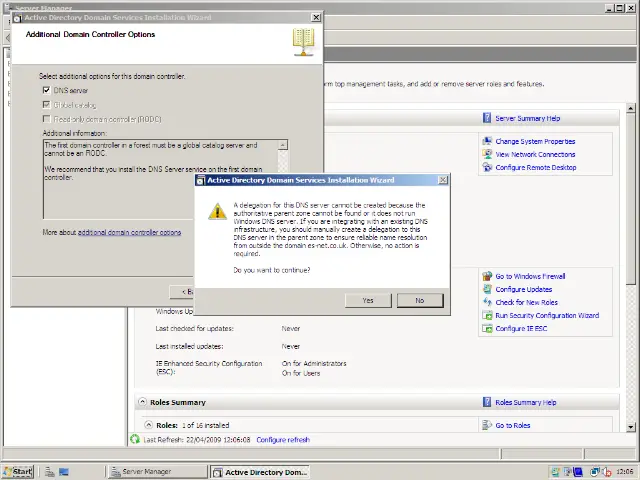Image resolution: width=640 pixels, height=480 pixels.
Task: Toggle the DNS server checkbox
Action: pyautogui.click(x=47, y=90)
